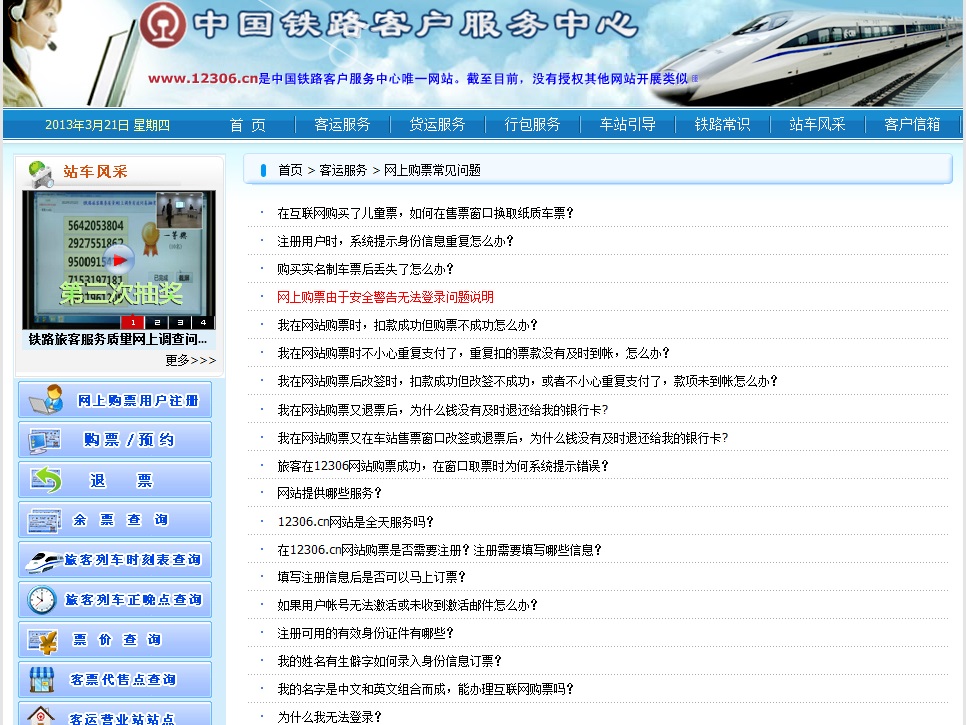Screen dimensions: 966x725
Task: Click the 退票 button label
Action: pyautogui.click(x=121, y=480)
